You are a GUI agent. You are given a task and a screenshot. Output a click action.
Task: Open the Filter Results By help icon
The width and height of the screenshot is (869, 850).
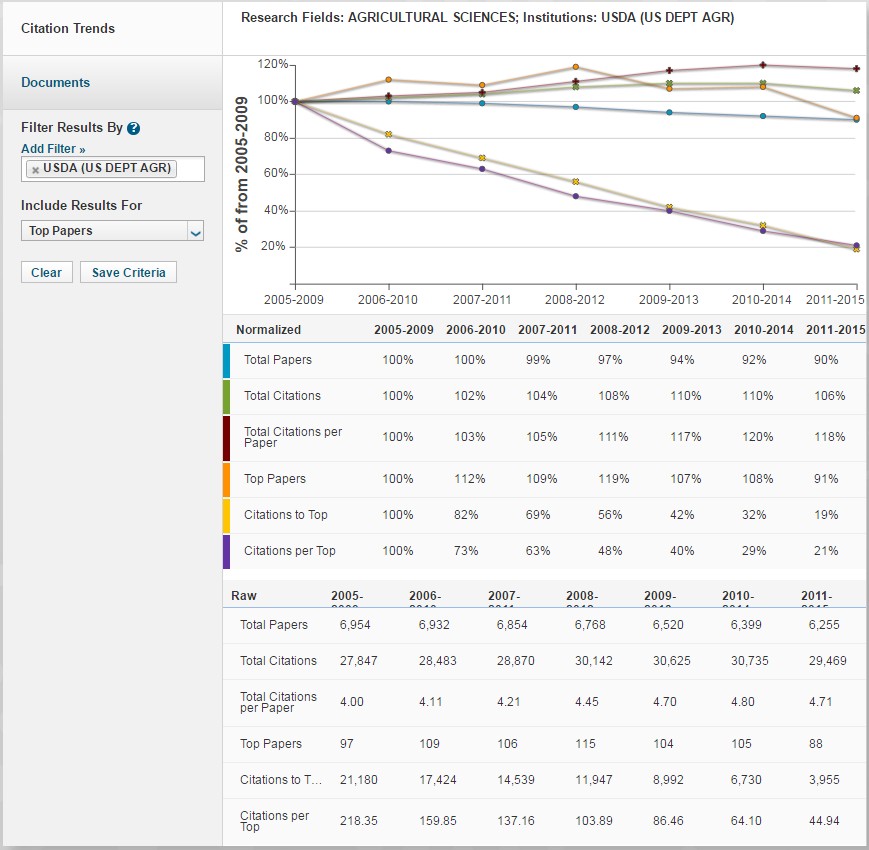(x=134, y=129)
